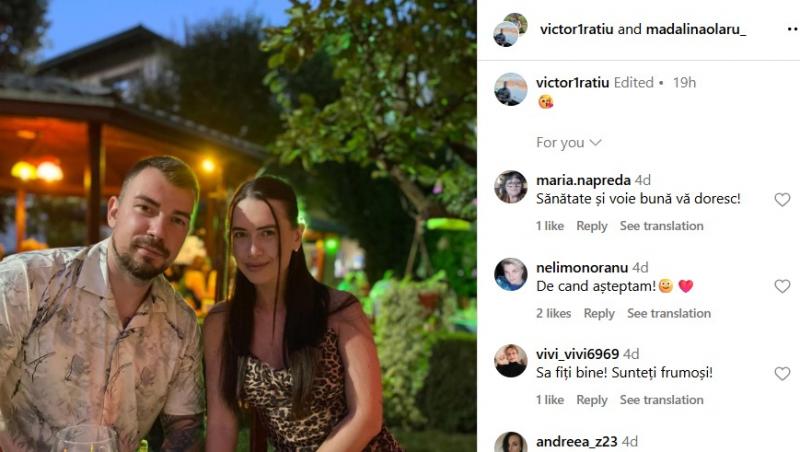800x452 pixels.
Task: Open victor1ratiu profile link in header
Action: [x=577, y=29]
